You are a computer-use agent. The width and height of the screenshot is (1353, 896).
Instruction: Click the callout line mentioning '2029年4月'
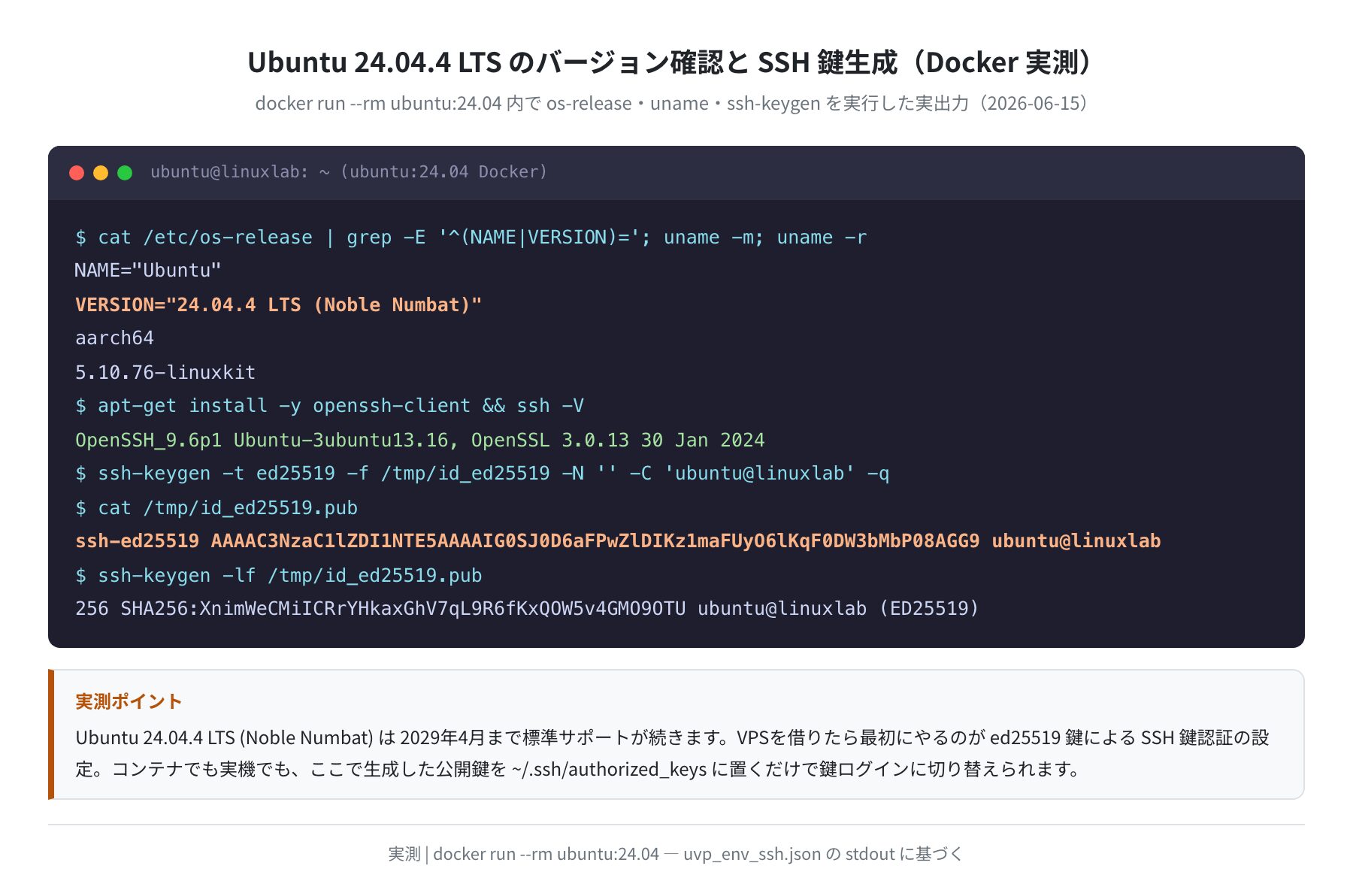pos(672,737)
